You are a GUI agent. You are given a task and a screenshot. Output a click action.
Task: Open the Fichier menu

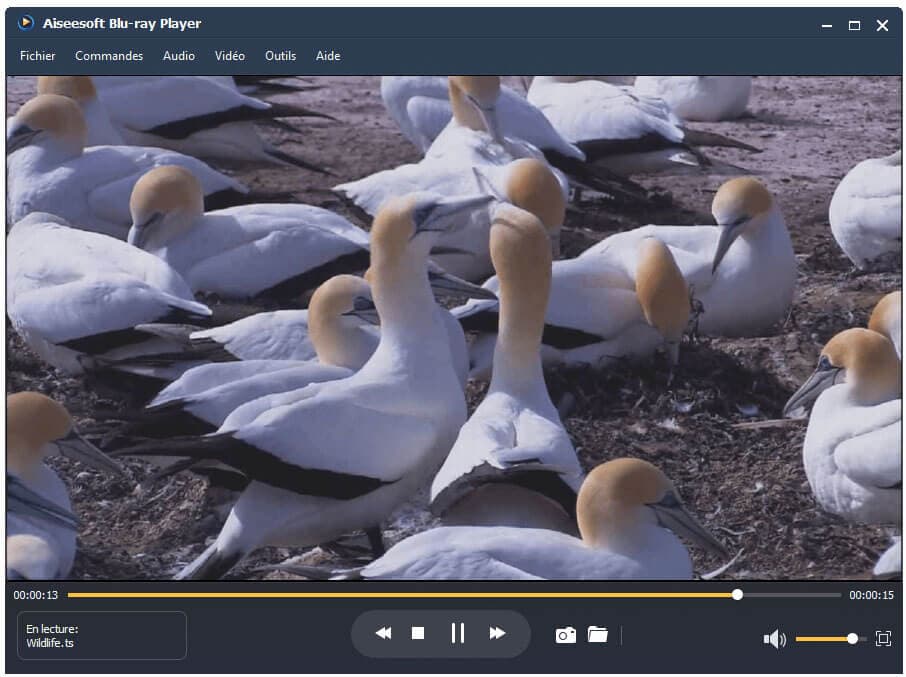pyautogui.click(x=38, y=56)
